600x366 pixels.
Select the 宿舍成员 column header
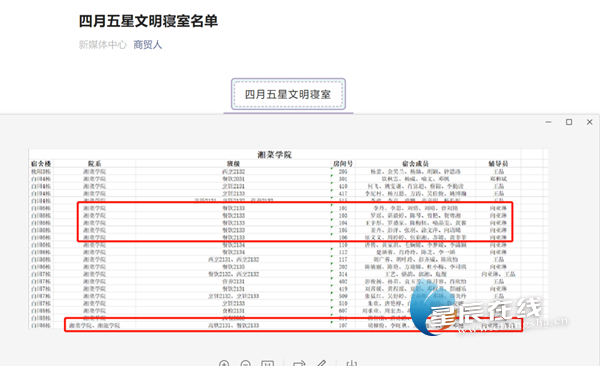coord(415,163)
